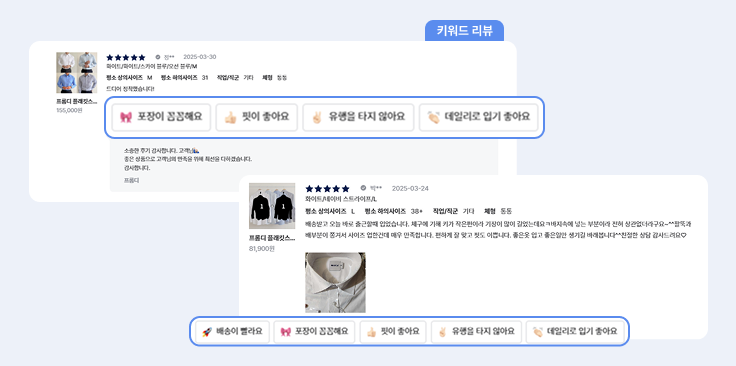
Task: Open the four-shirt product thumbnail priced 155,000원
Action: (77, 73)
